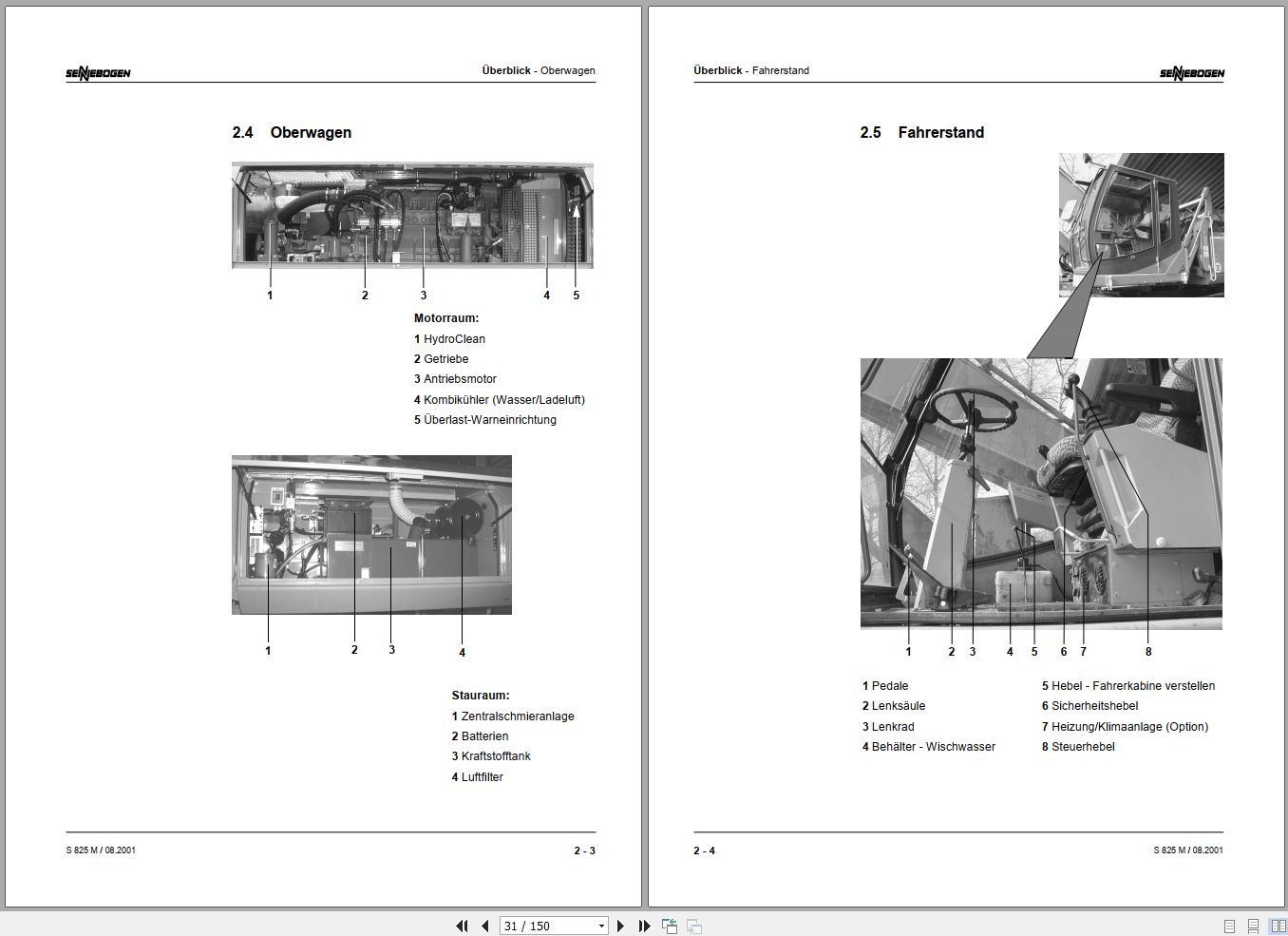Screen dimensions: 1288x936
Task: Click the Stauraum storage compartment photo
Action: point(371,535)
